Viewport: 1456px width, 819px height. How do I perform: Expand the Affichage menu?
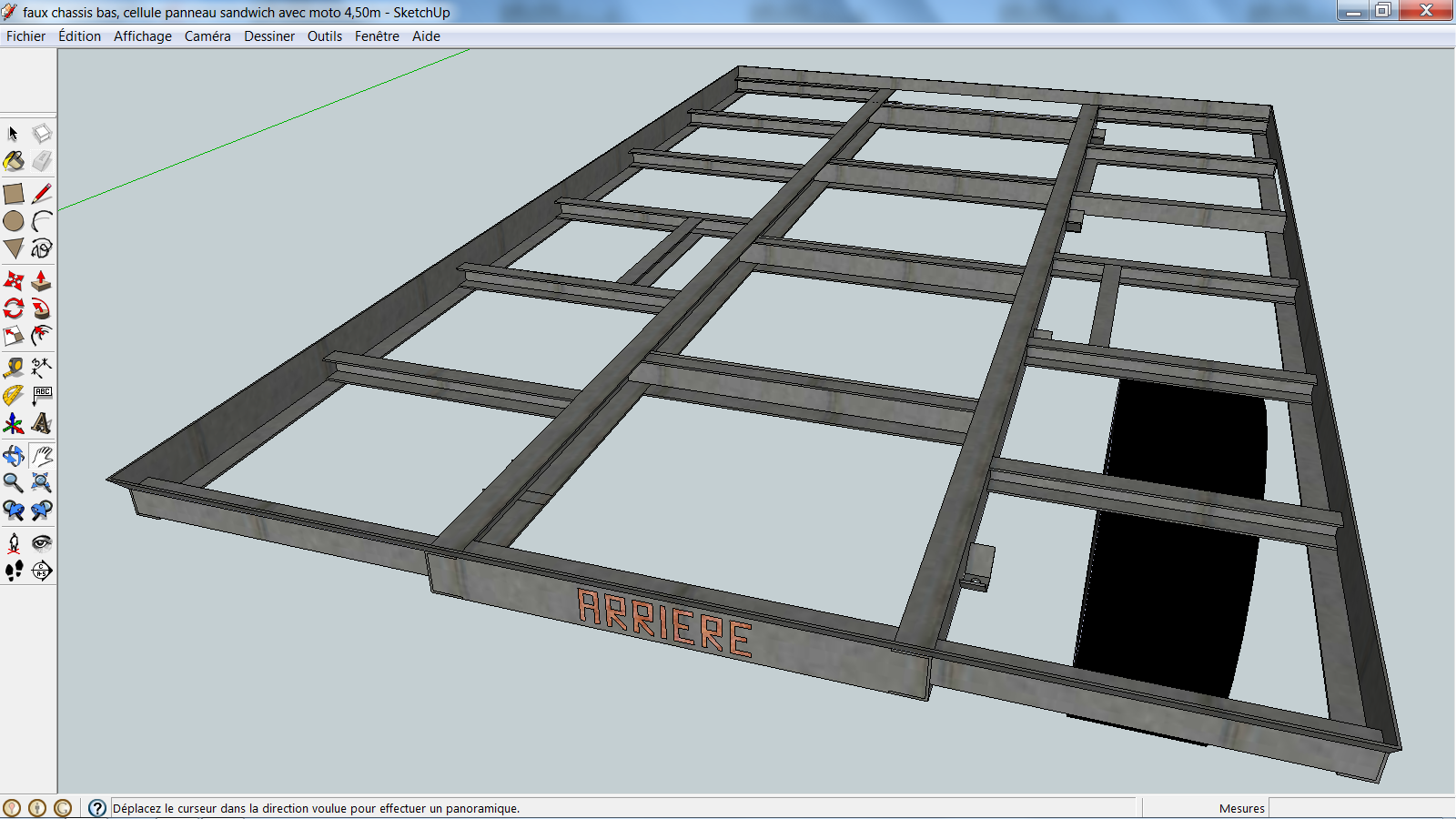tap(143, 36)
